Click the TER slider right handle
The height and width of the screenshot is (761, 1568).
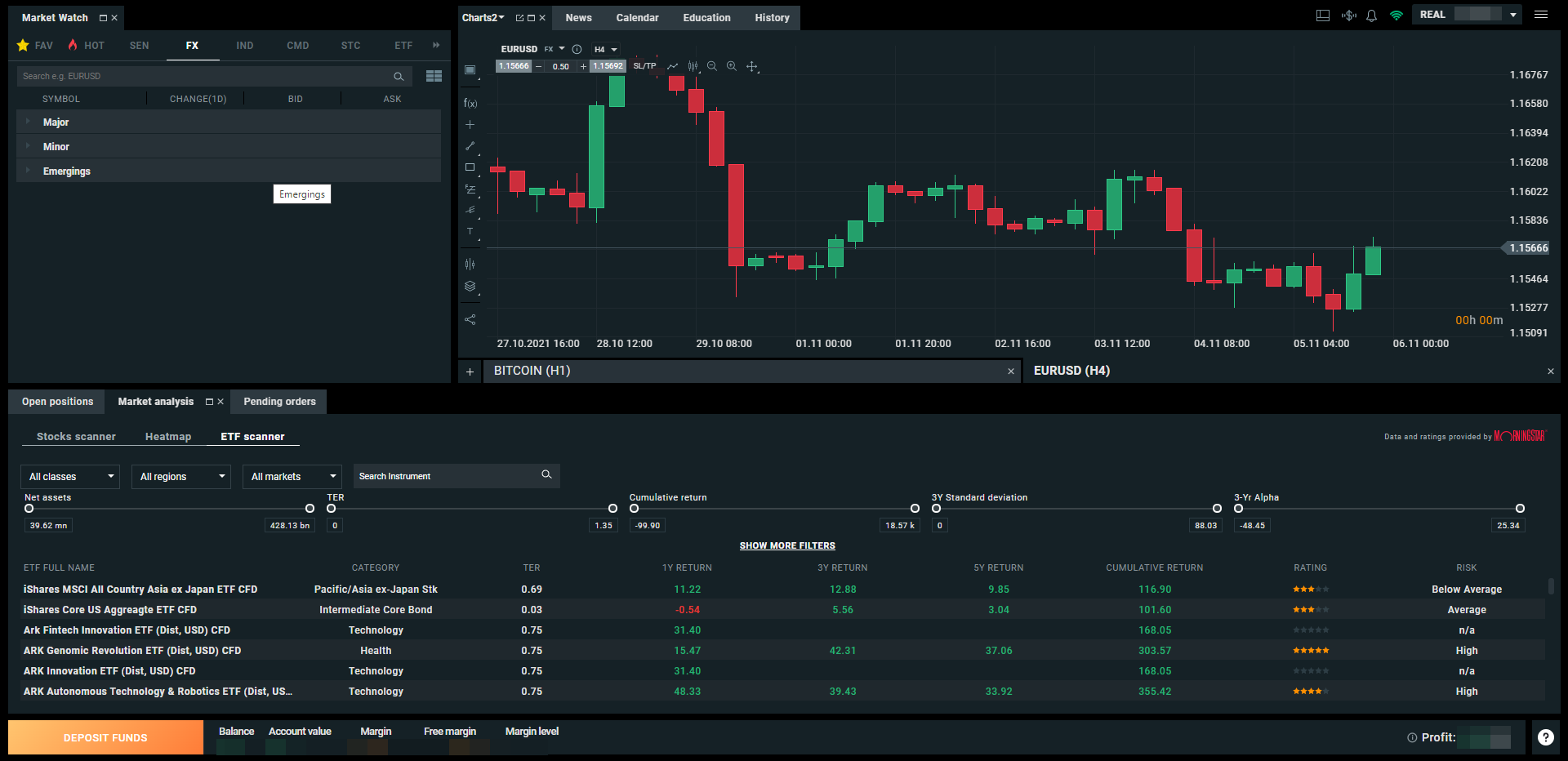click(x=612, y=509)
